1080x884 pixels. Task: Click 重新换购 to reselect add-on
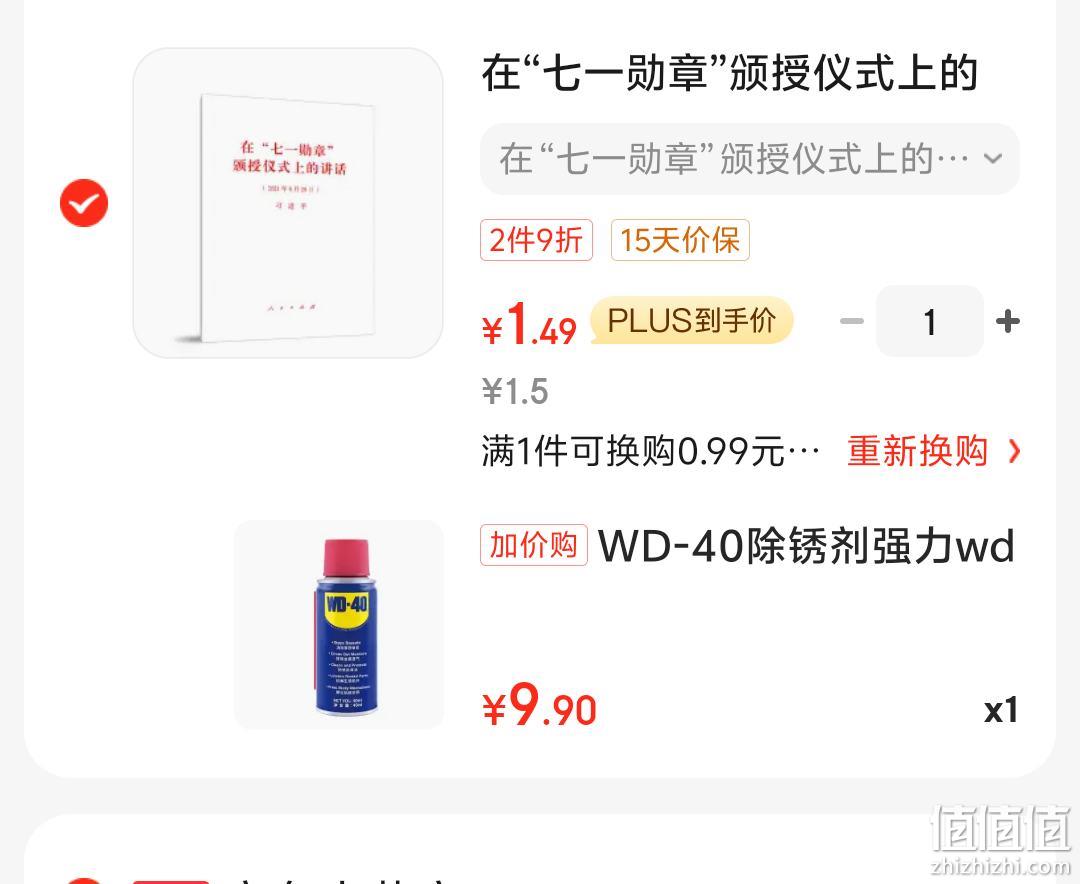[917, 452]
